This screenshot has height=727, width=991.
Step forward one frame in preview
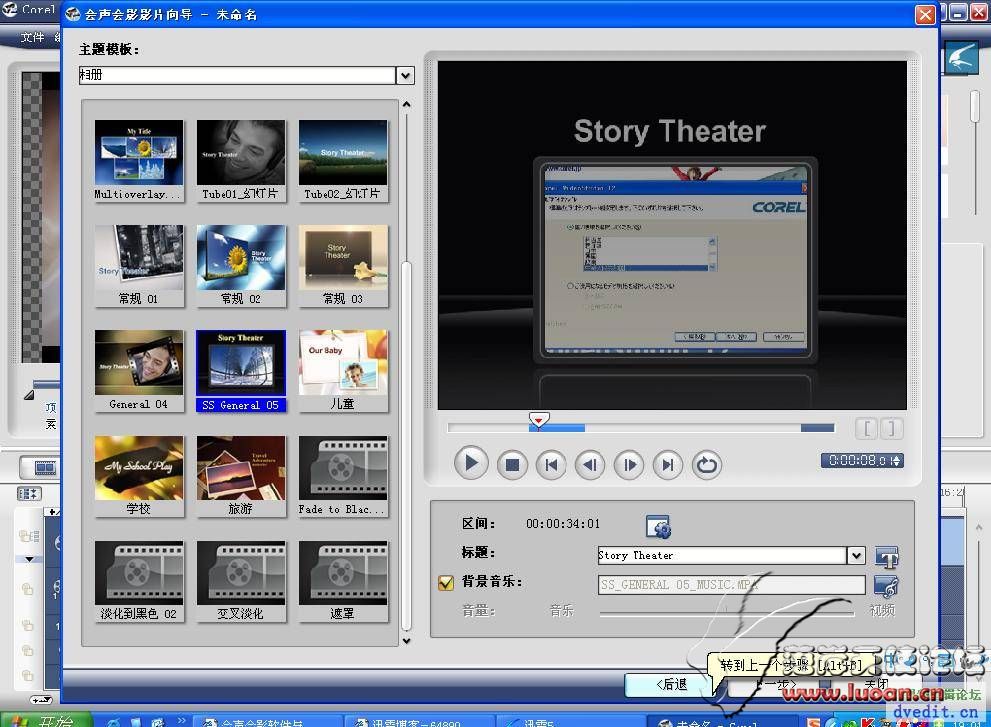(x=629, y=465)
